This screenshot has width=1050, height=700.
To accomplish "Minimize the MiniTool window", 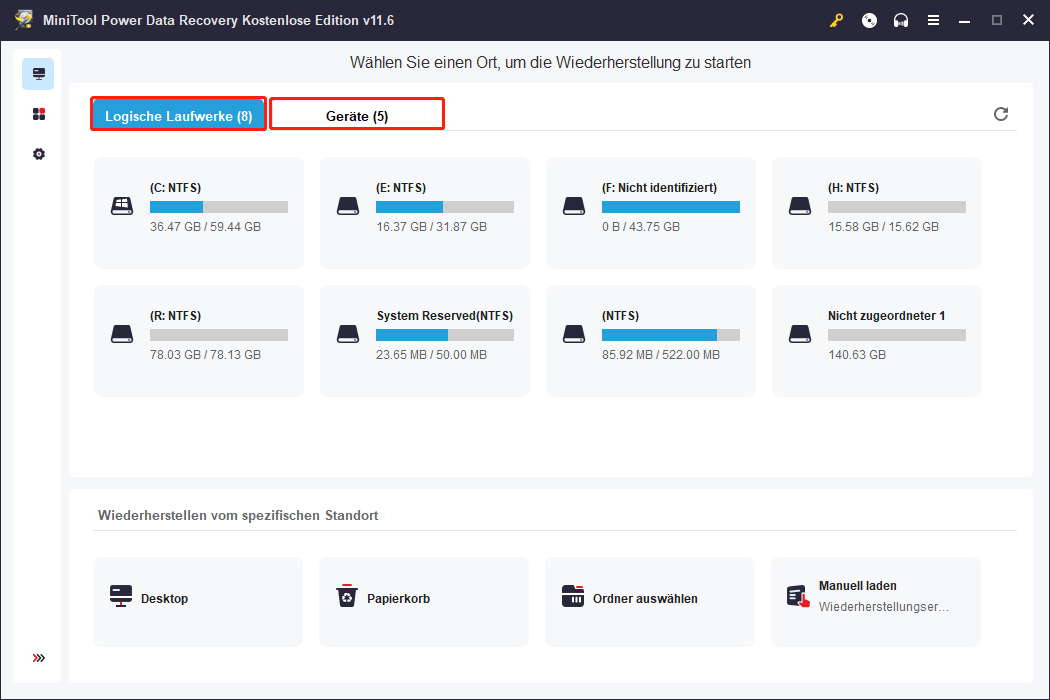I will [964, 21].
